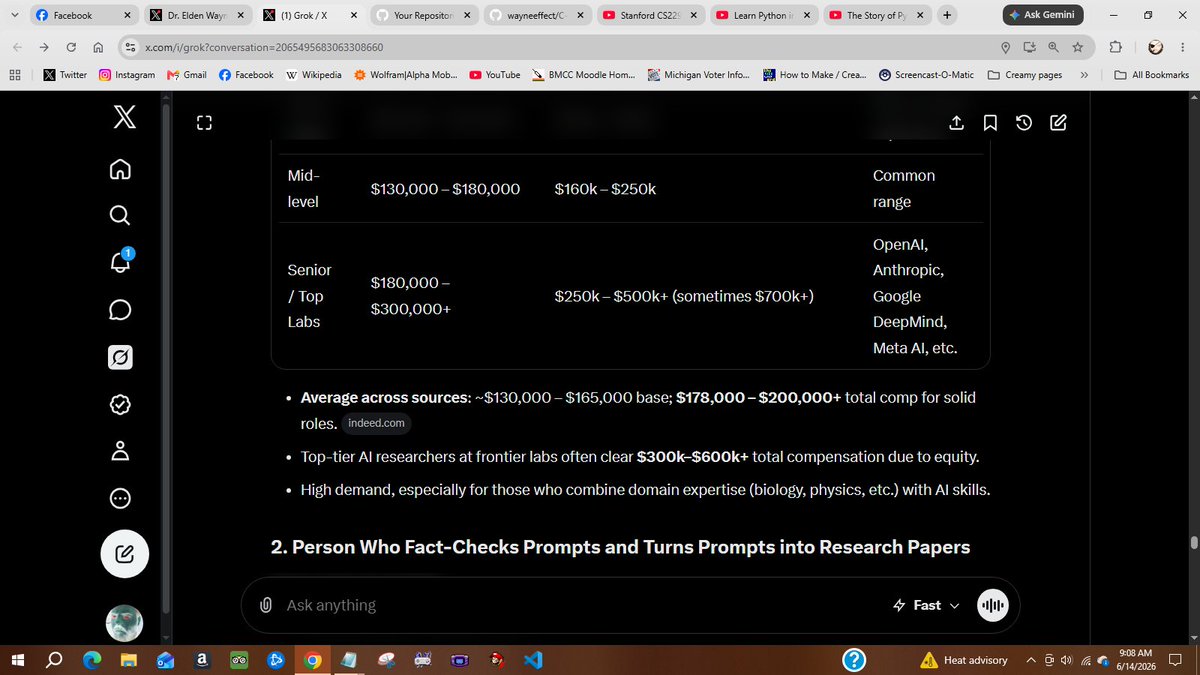Open Explore search in the X sidebar

(x=119, y=215)
